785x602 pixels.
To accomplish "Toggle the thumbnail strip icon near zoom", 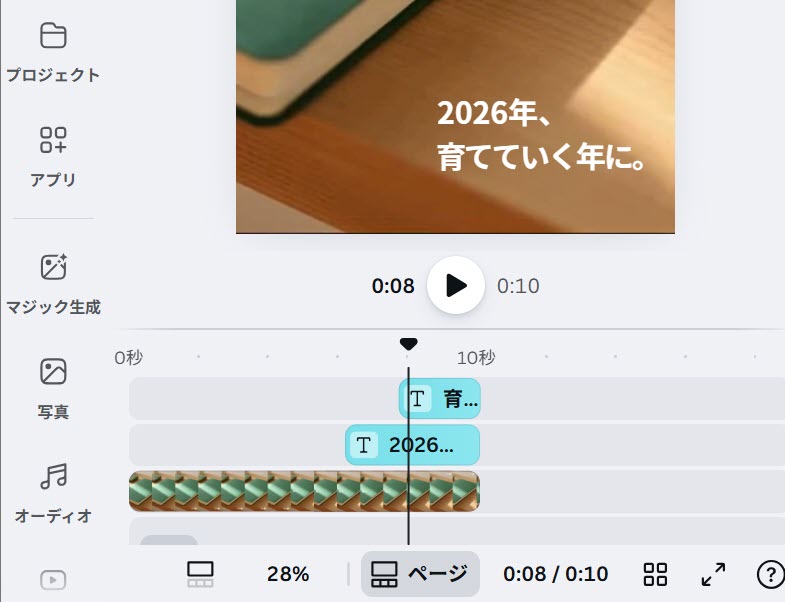I will 200,574.
